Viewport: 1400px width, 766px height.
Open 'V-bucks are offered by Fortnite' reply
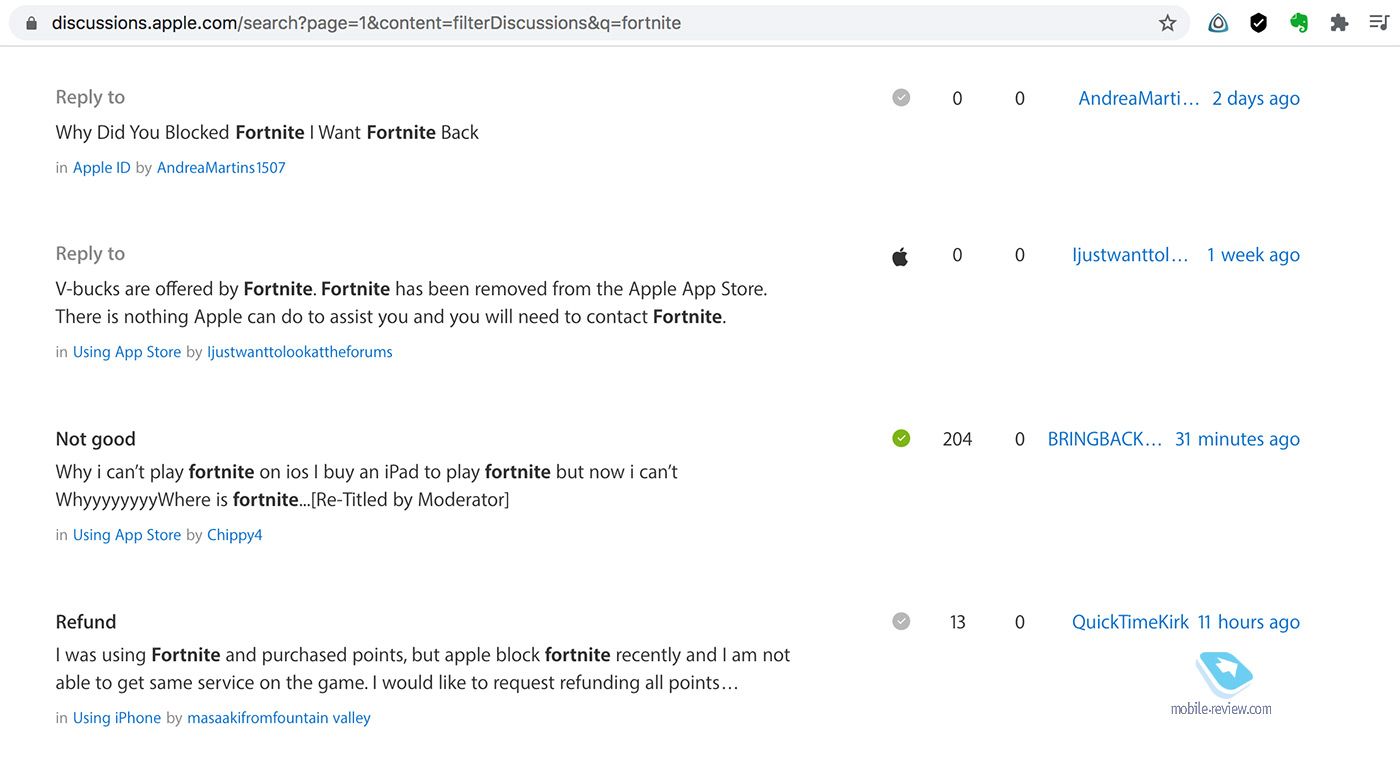tap(411, 303)
